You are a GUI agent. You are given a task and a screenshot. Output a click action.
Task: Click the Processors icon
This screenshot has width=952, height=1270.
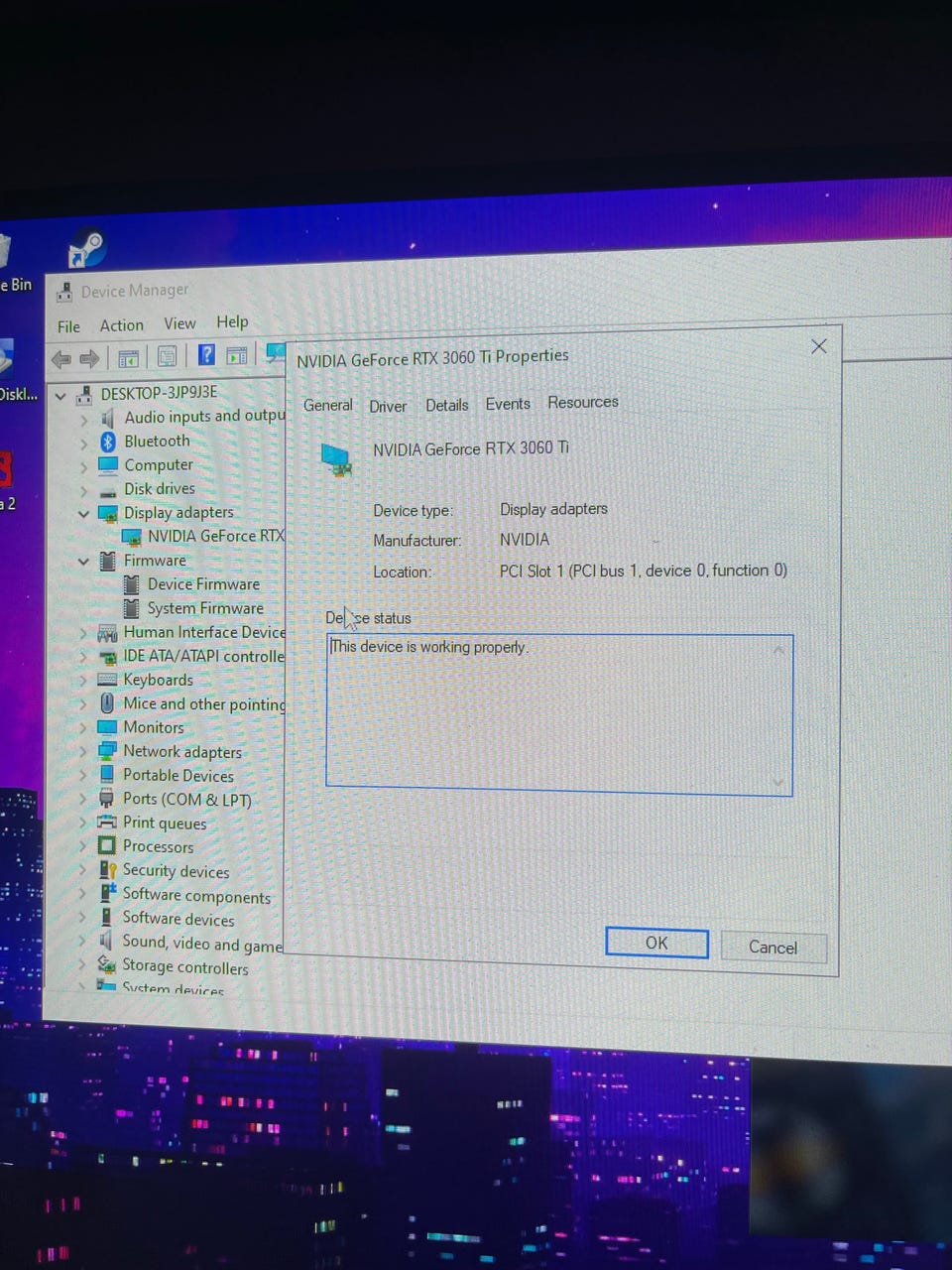(x=106, y=846)
